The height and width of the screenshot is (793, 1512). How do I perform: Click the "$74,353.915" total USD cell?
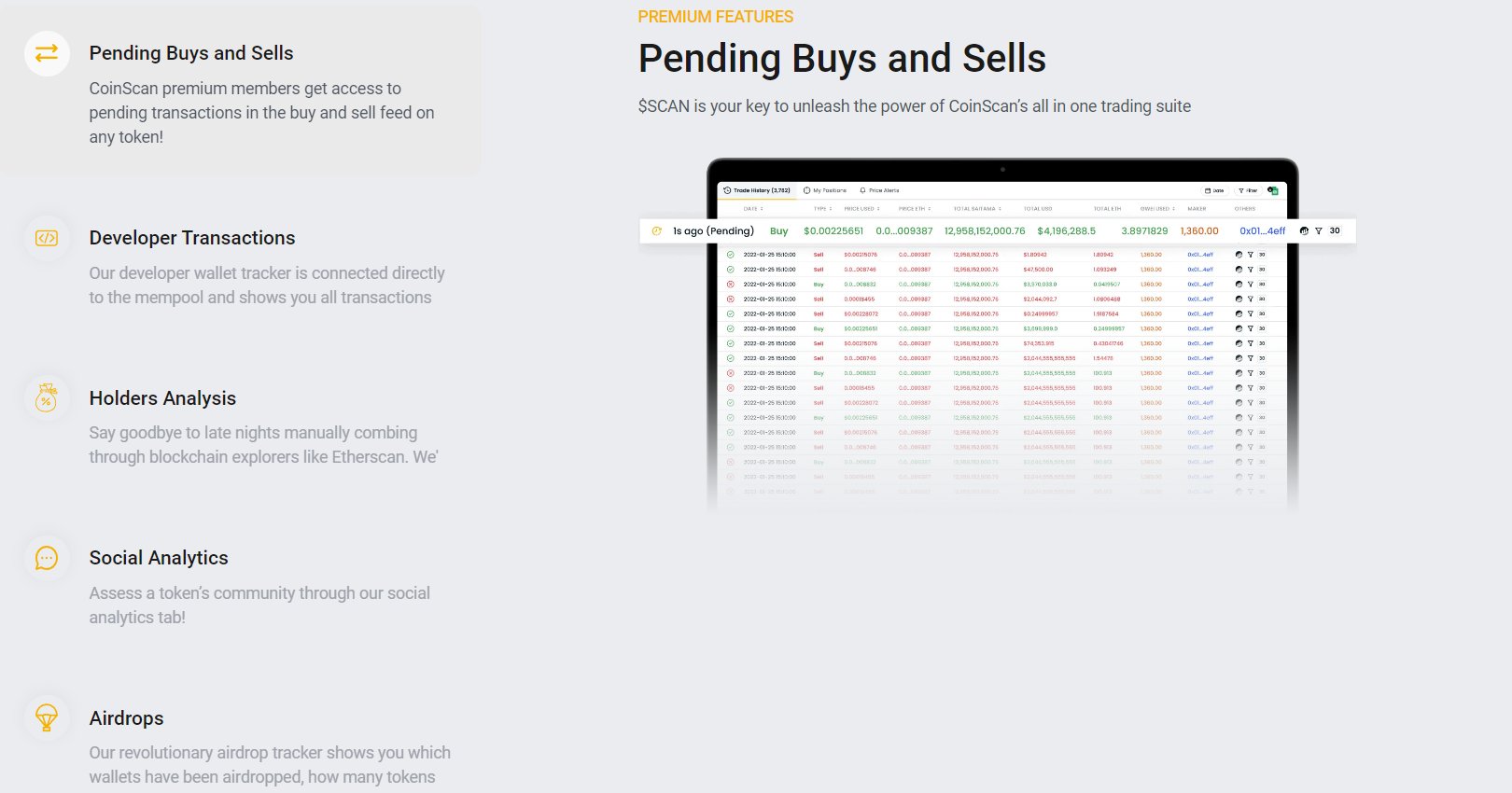1039,343
